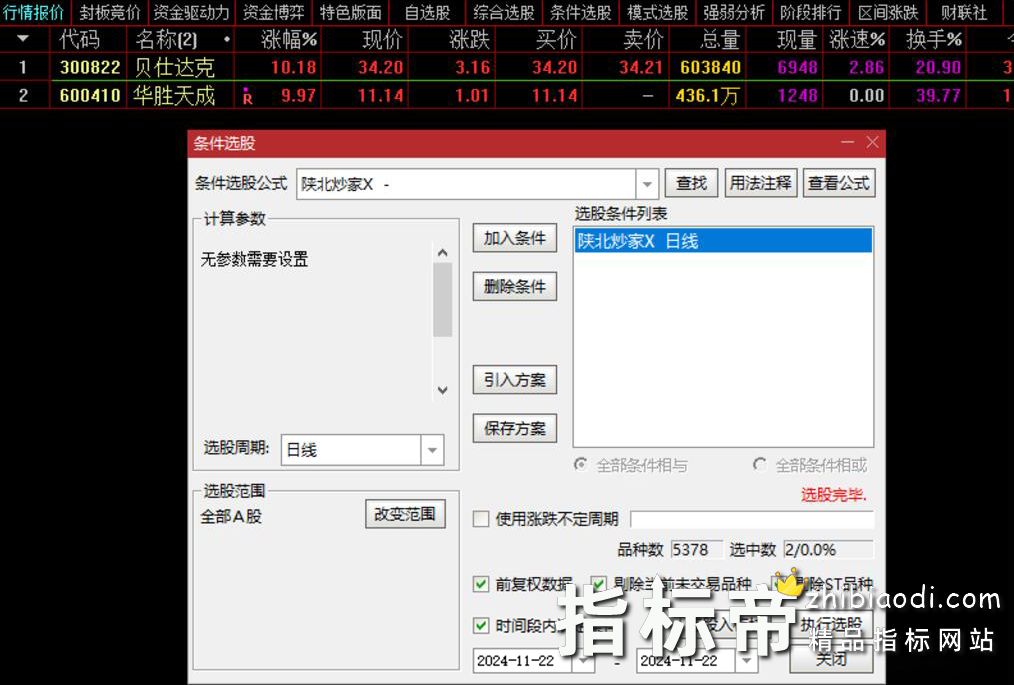Click the formula field showing 陕北炒家X
The width and height of the screenshot is (1014, 685).
(466, 184)
